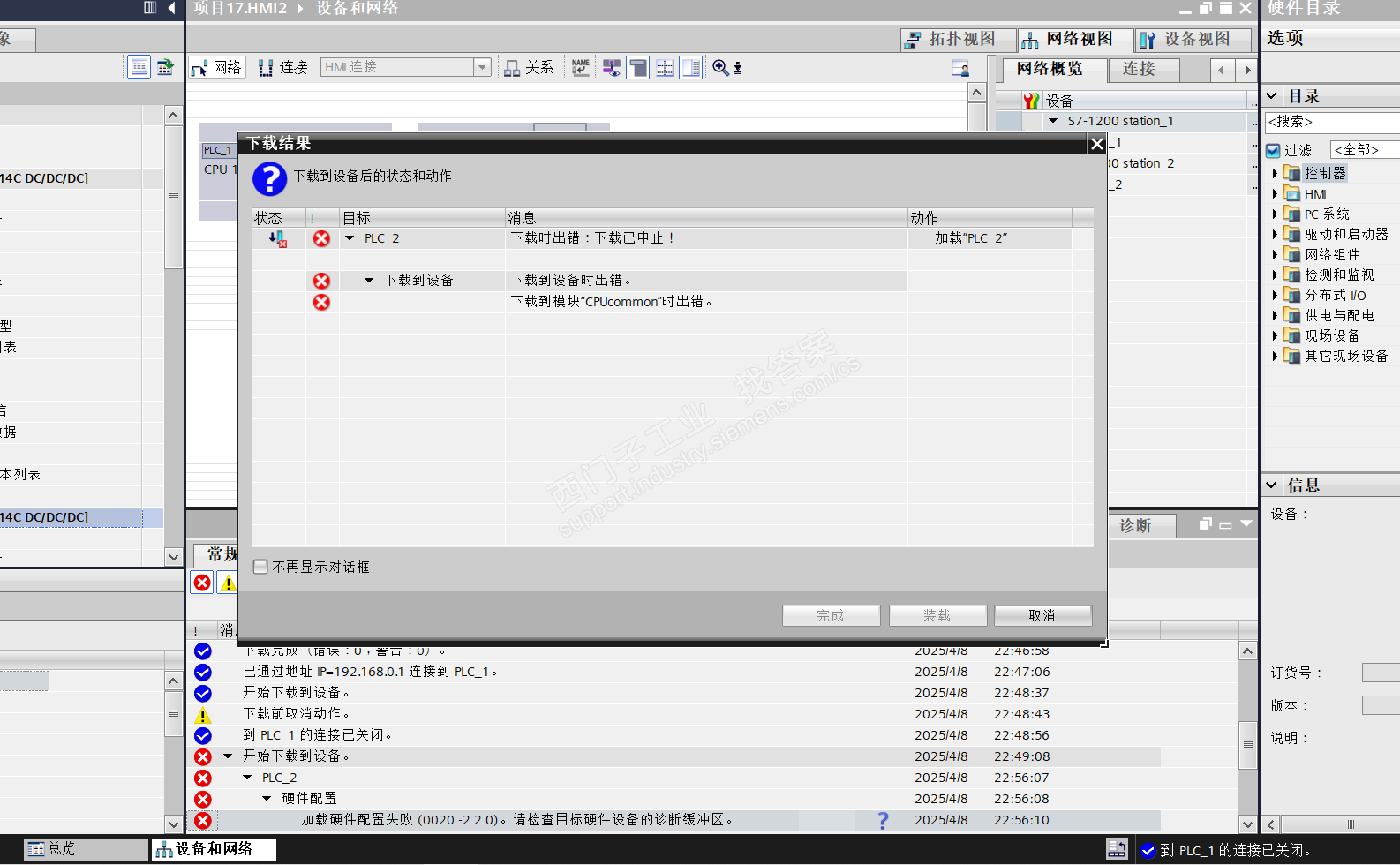Screen dimensions: 1400x865
Task: Toggle the dark page-frame toolbar icon
Action: pos(637,67)
